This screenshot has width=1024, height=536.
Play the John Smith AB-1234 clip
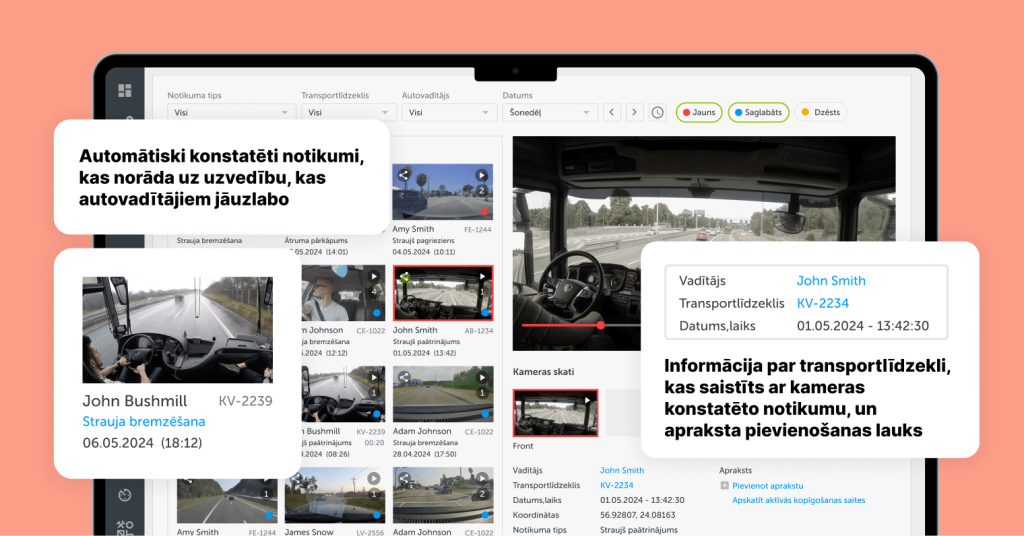click(482, 277)
